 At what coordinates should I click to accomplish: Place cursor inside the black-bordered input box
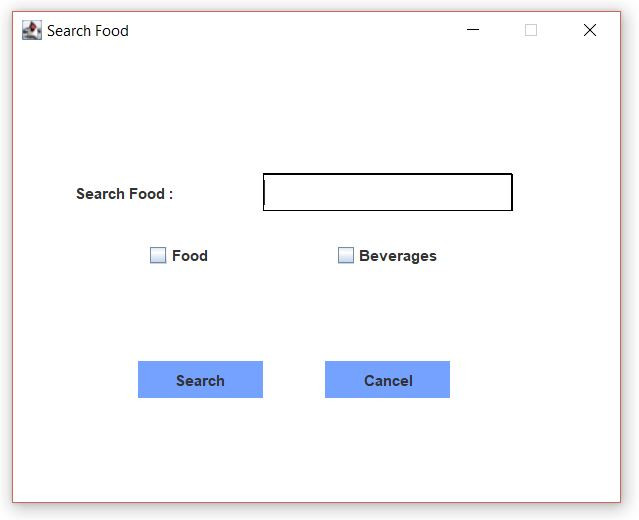[388, 192]
